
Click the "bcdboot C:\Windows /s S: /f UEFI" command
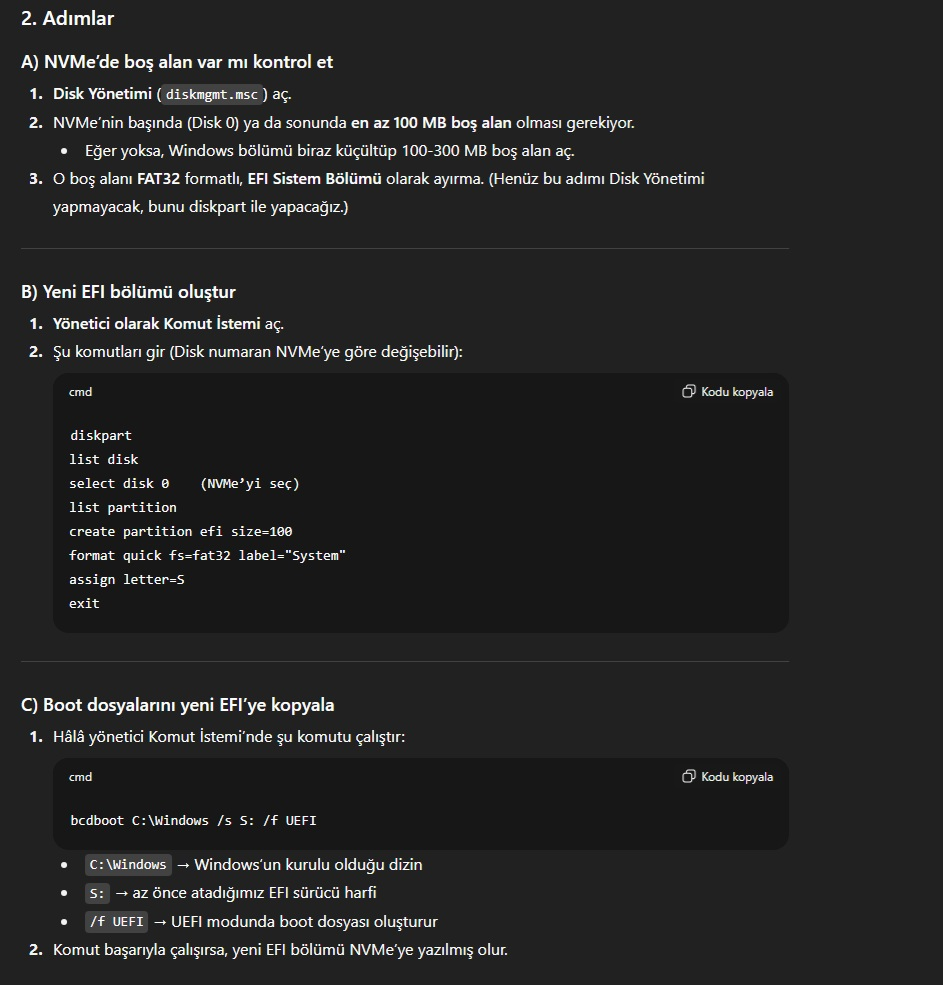[x=193, y=820]
